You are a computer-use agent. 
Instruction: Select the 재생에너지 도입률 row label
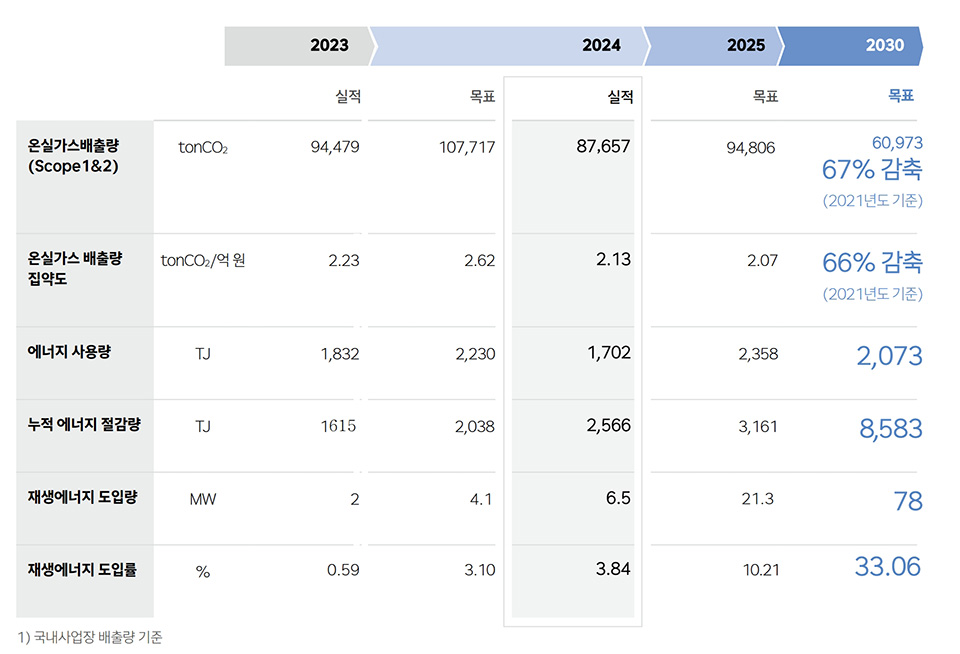(x=82, y=570)
